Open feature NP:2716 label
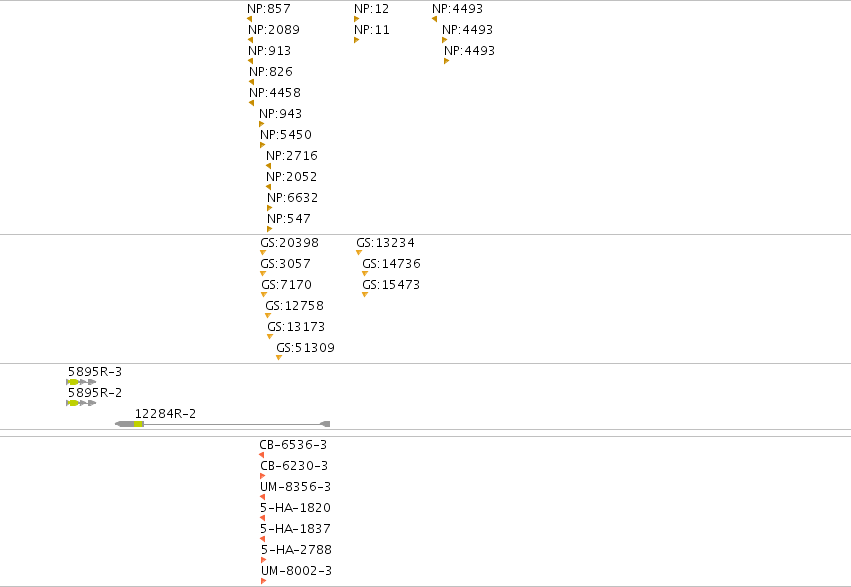 [292, 156]
